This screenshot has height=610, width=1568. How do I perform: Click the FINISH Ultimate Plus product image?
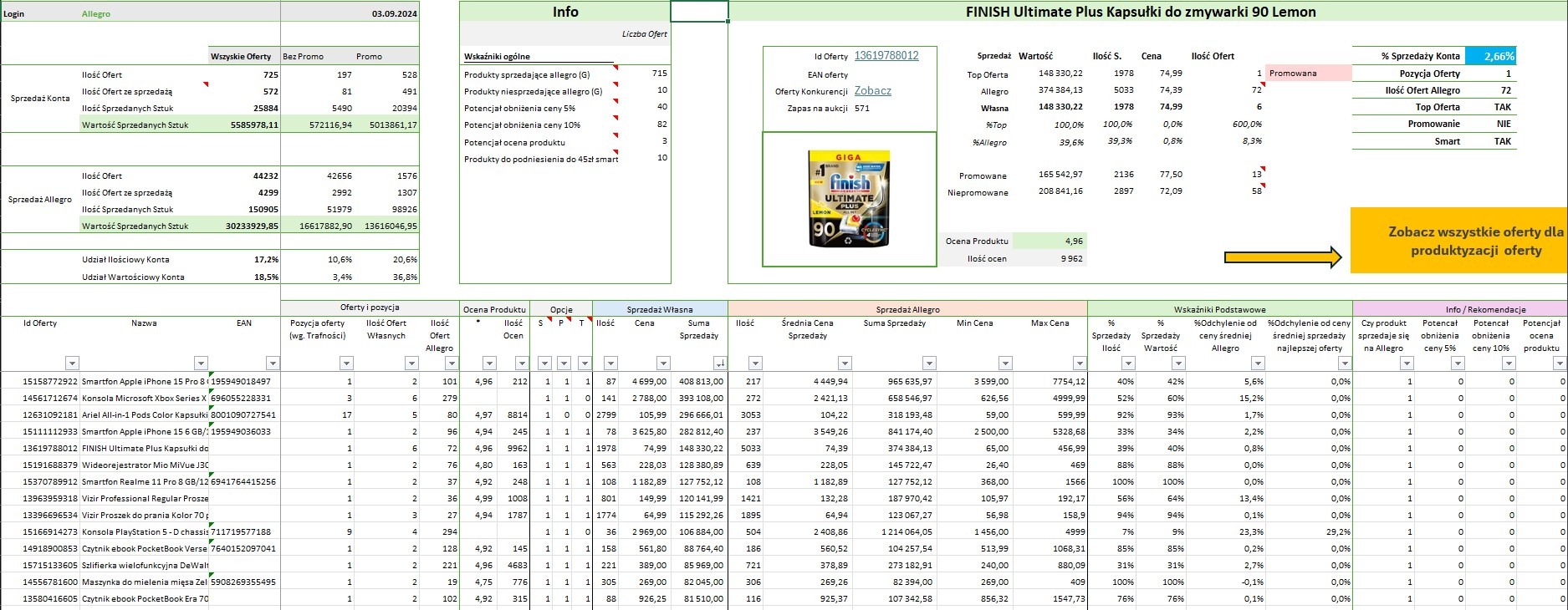tap(849, 199)
